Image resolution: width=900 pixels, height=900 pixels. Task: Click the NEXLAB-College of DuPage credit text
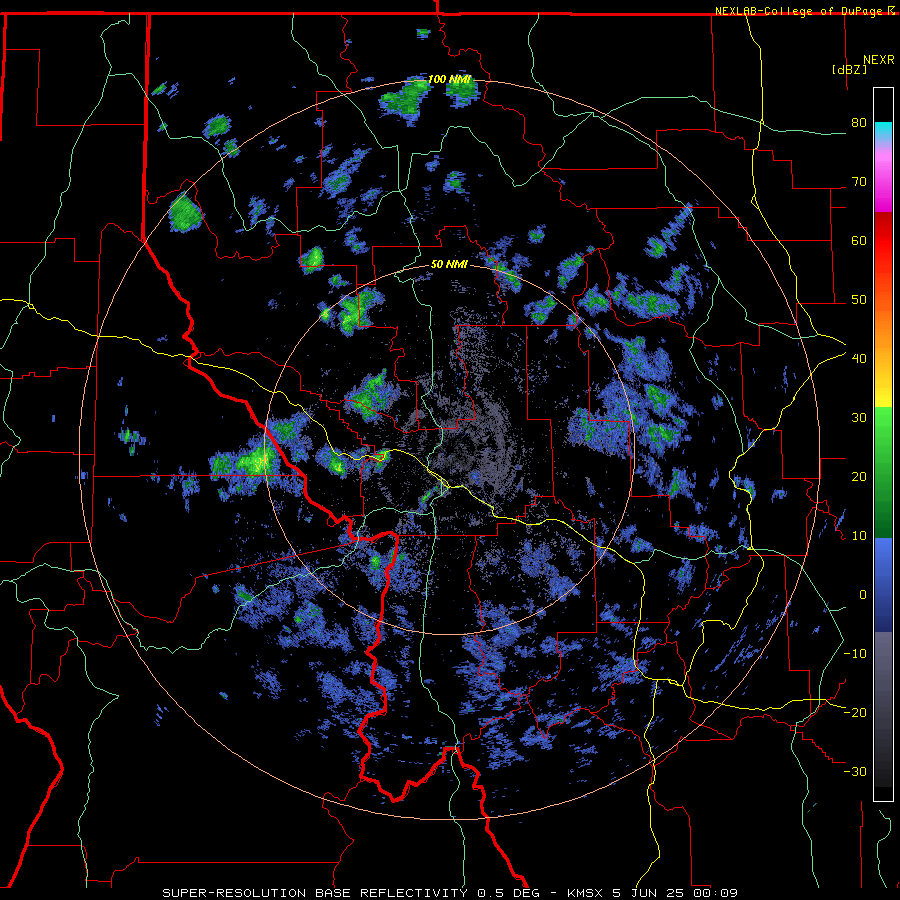pos(798,11)
